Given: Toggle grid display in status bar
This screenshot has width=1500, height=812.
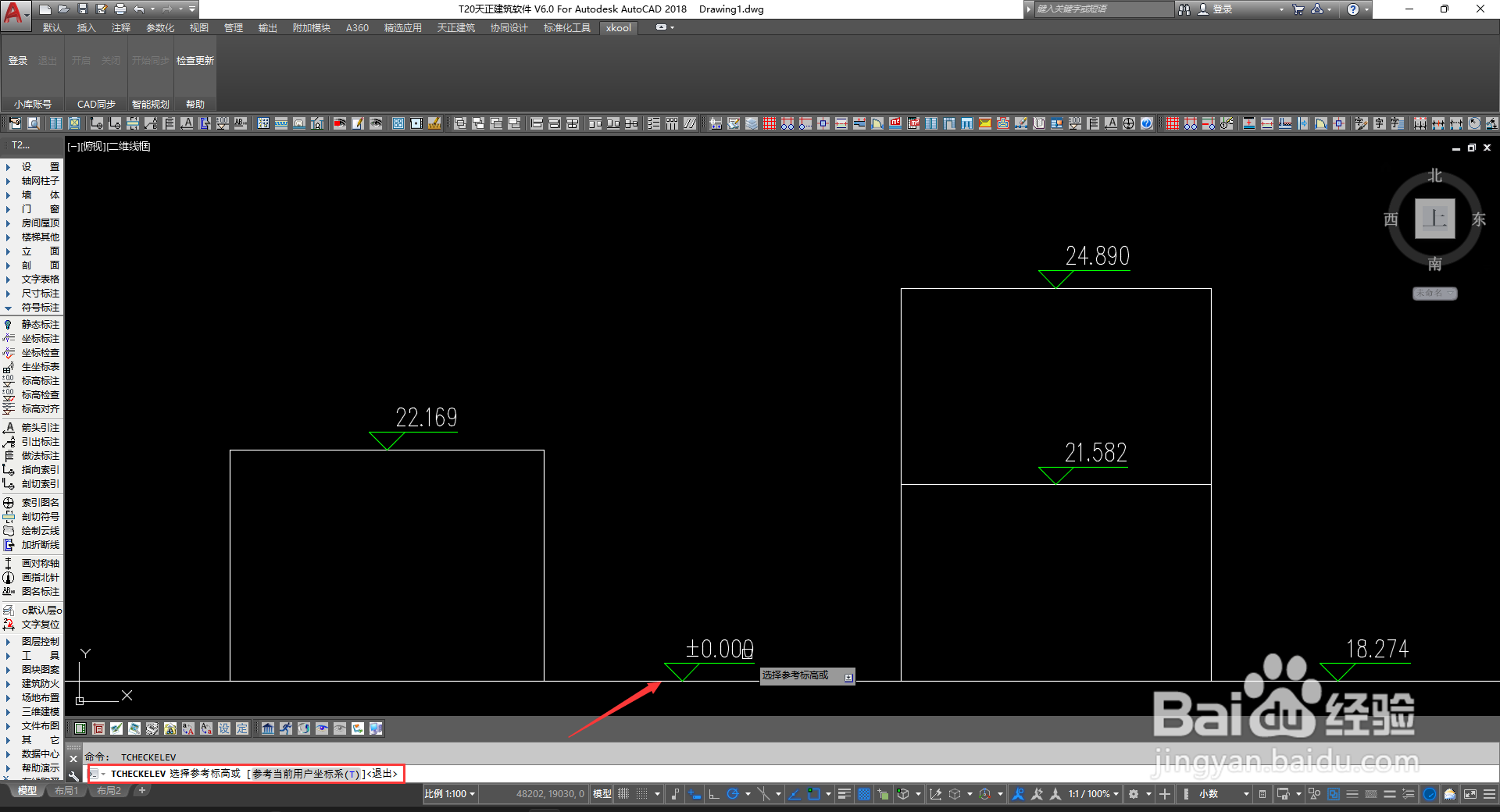Looking at the screenshot, I should coord(623,794).
